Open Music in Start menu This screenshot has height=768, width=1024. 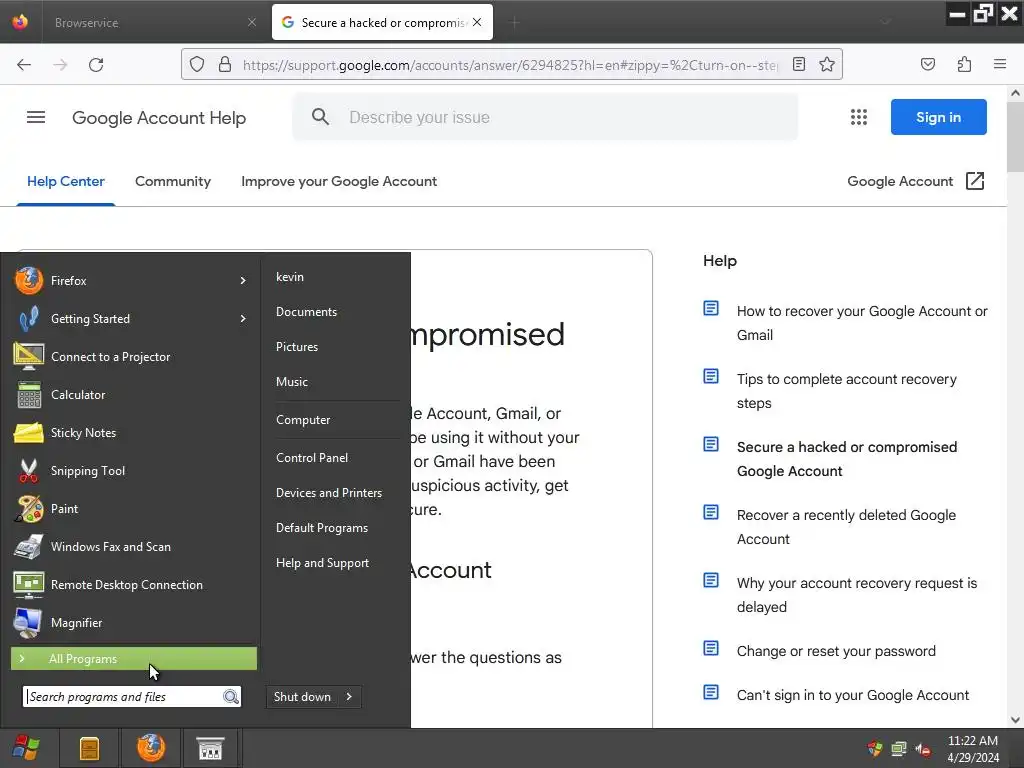tap(292, 381)
